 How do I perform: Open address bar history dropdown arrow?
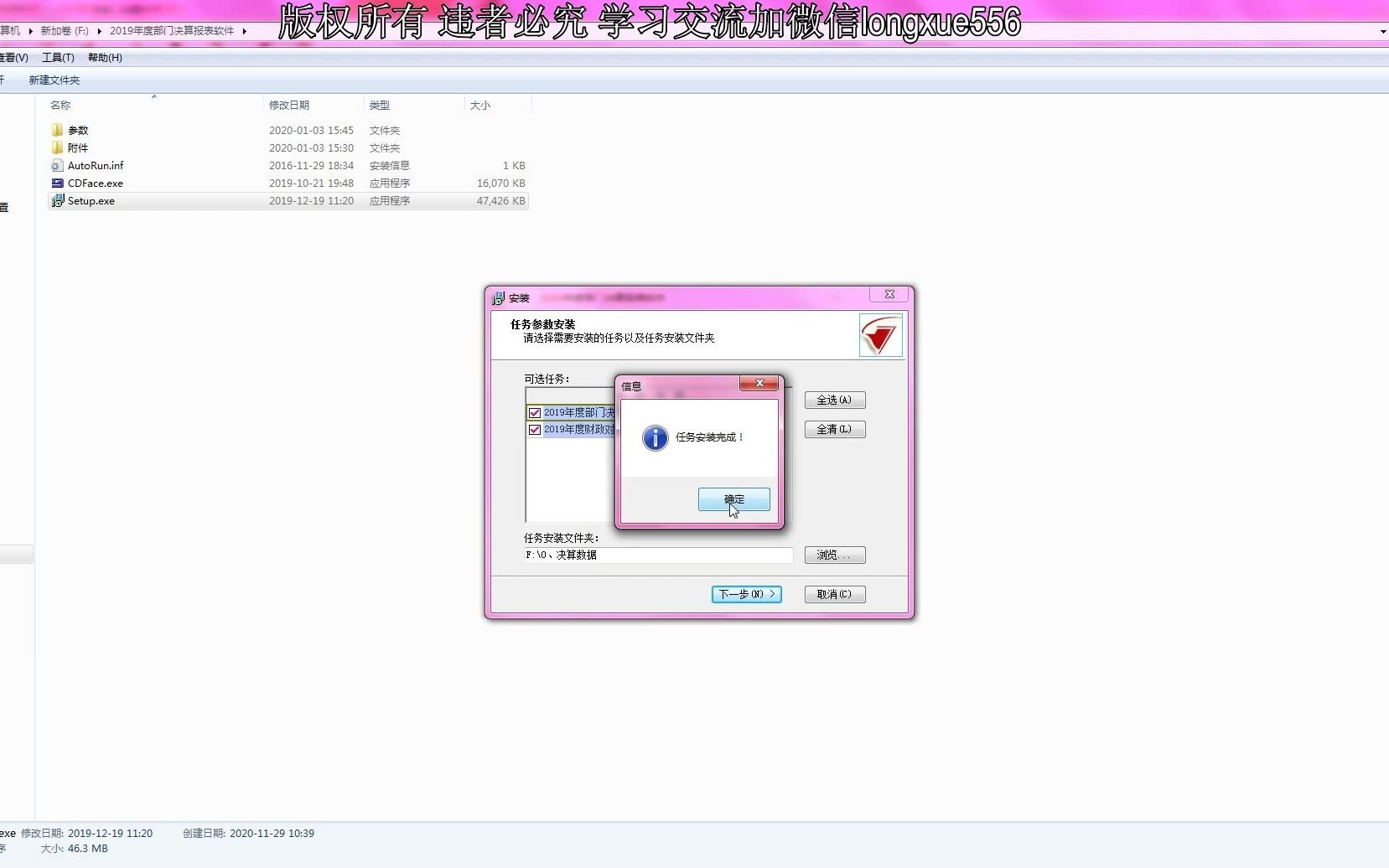click(1382, 31)
